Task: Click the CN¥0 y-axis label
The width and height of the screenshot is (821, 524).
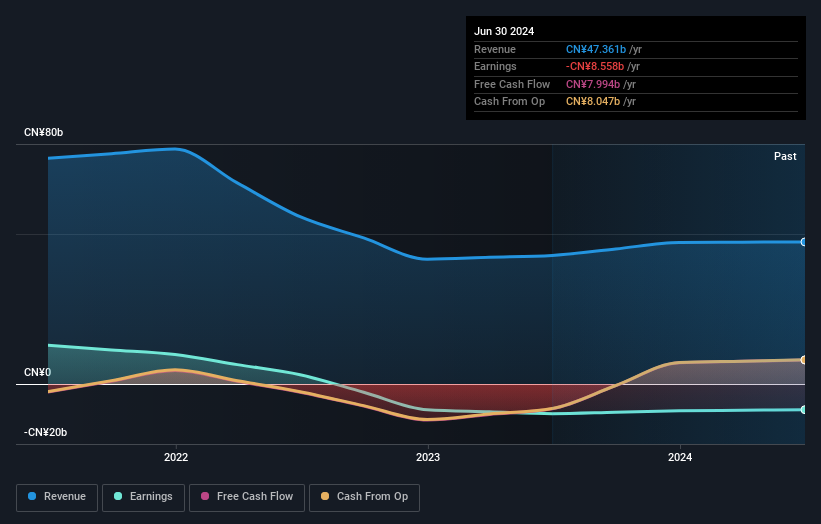Action: tap(37, 372)
